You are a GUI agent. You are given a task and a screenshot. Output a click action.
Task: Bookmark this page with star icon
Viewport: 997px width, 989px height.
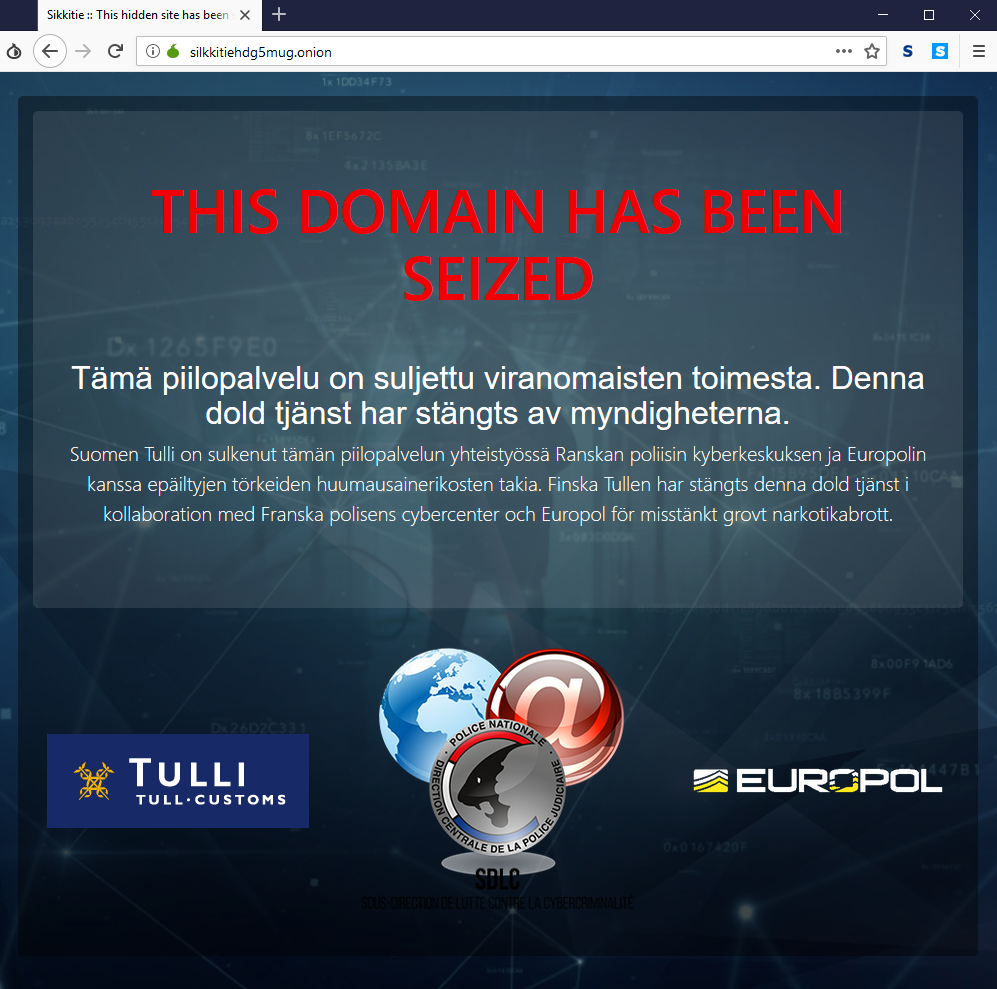click(x=872, y=52)
